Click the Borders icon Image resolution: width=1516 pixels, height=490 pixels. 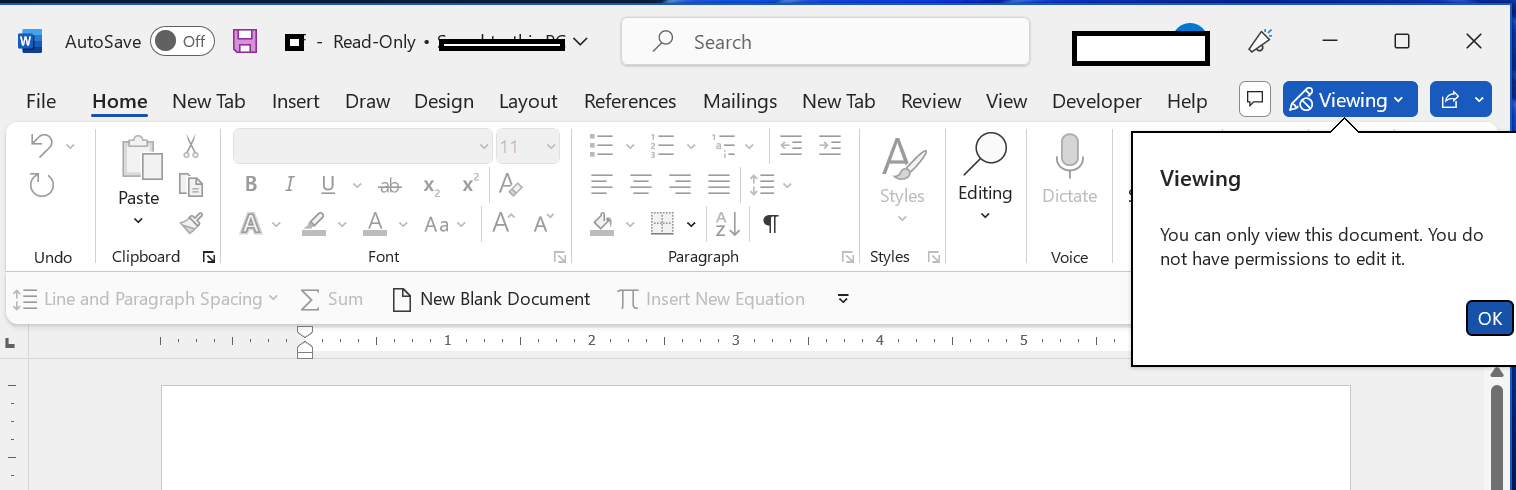click(662, 223)
